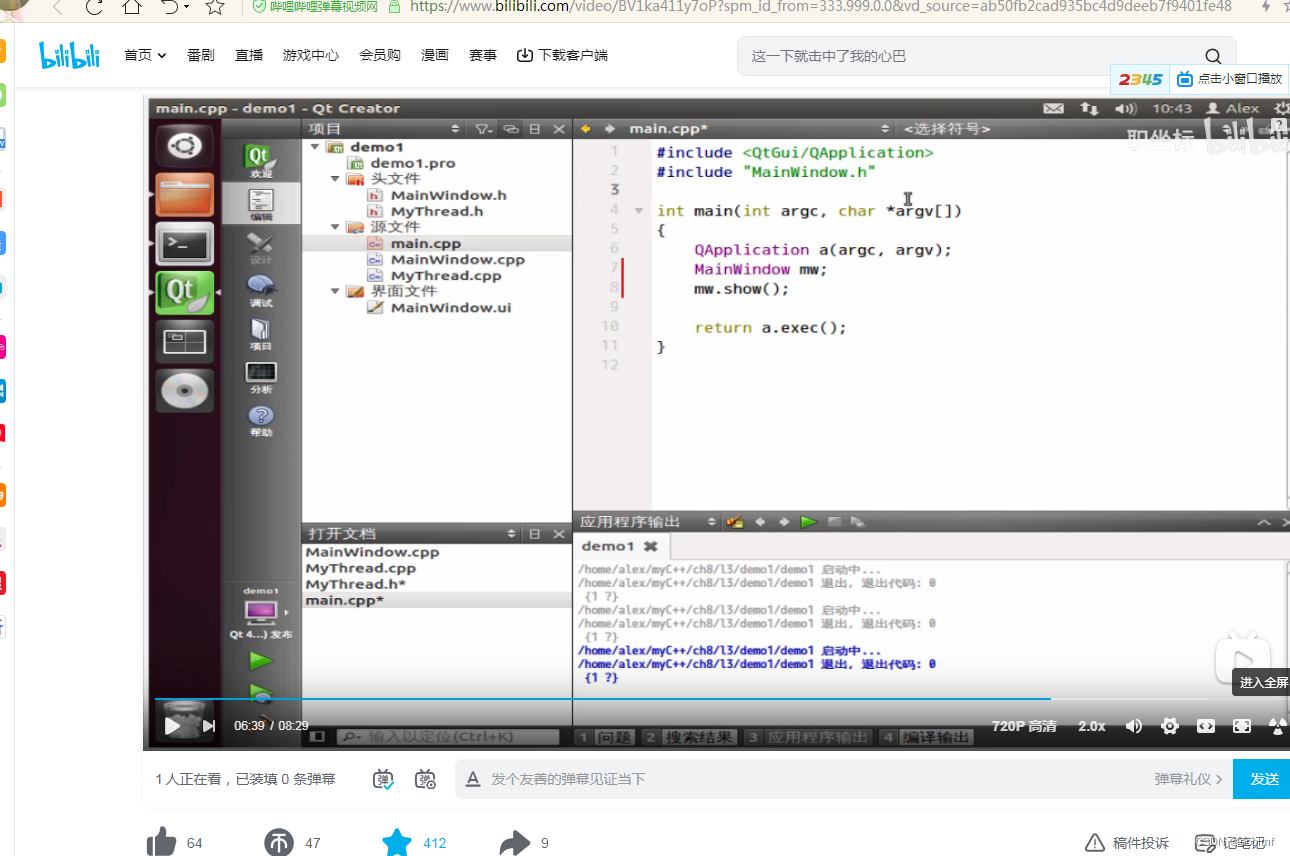The image size is (1290, 856).
Task: Give coins with the coin icon
Action: 279,843
